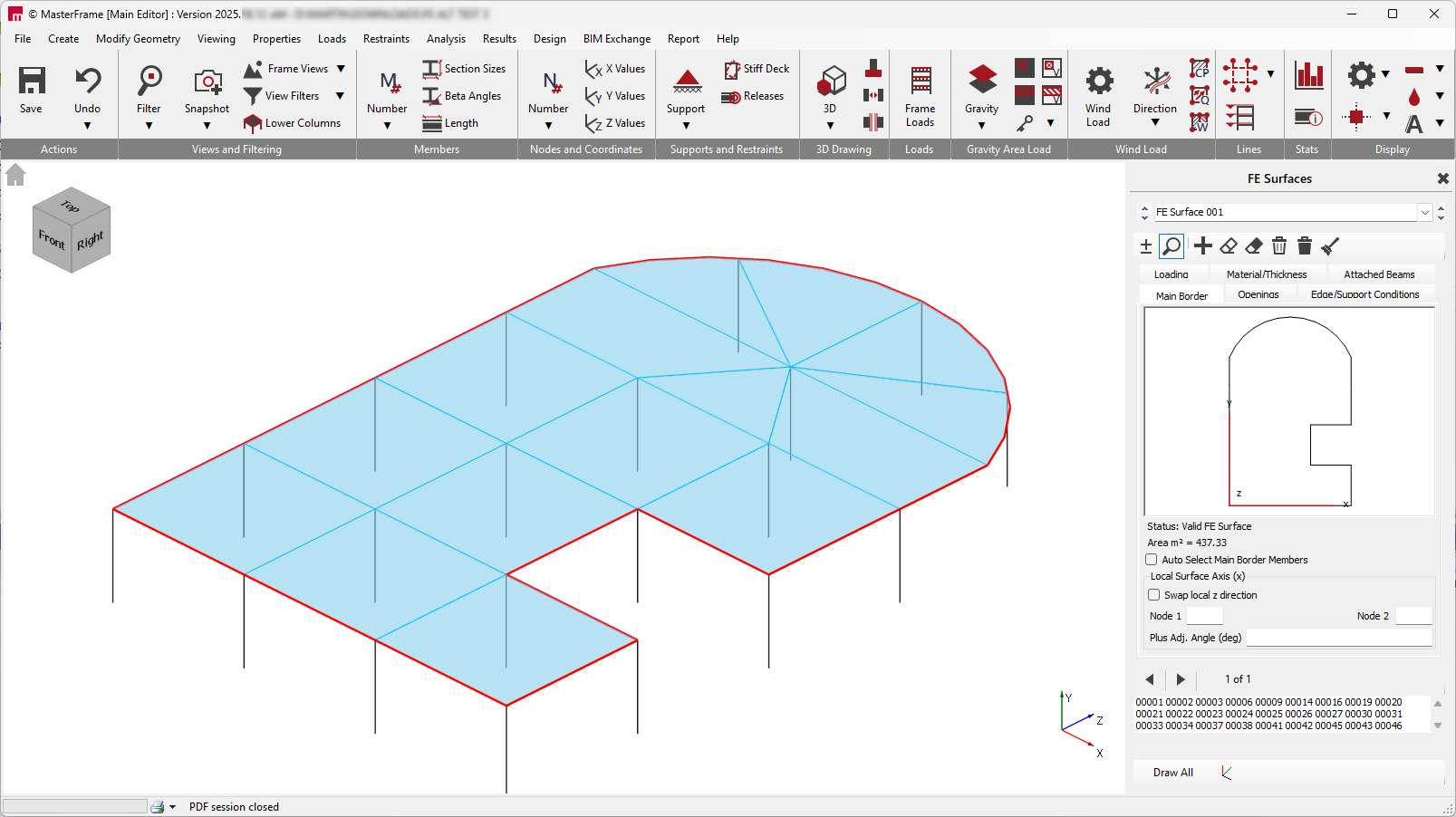The width and height of the screenshot is (1456, 817).
Task: Take a Snapshot with the camera icon
Action: pyautogui.click(x=207, y=82)
